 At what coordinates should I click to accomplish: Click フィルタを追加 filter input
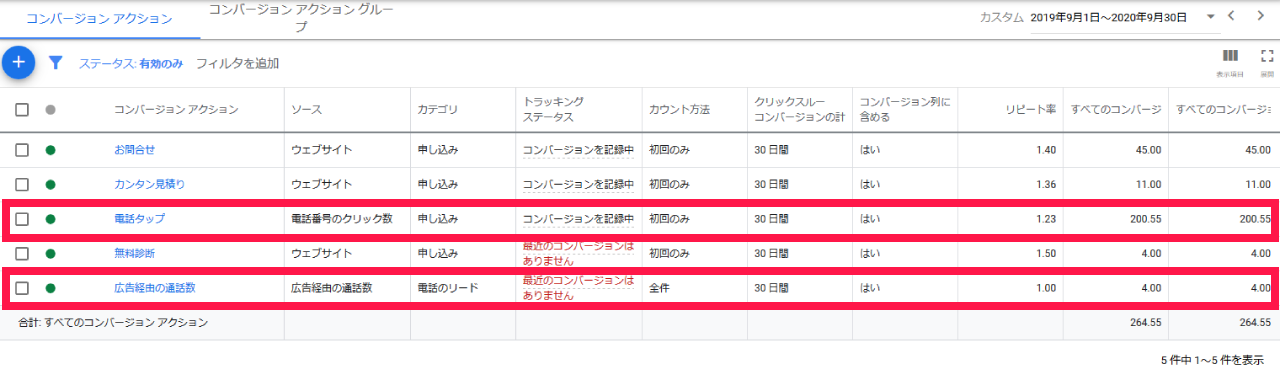click(237, 63)
